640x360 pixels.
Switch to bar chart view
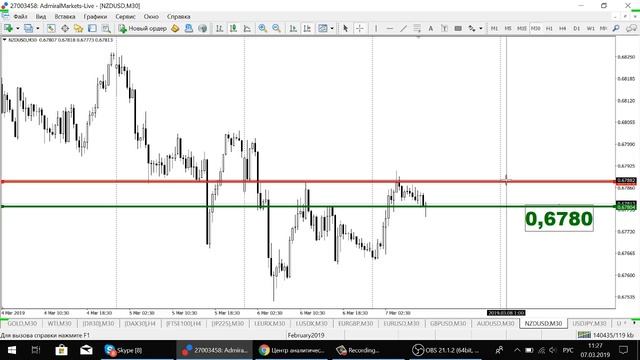[x=220, y=28]
